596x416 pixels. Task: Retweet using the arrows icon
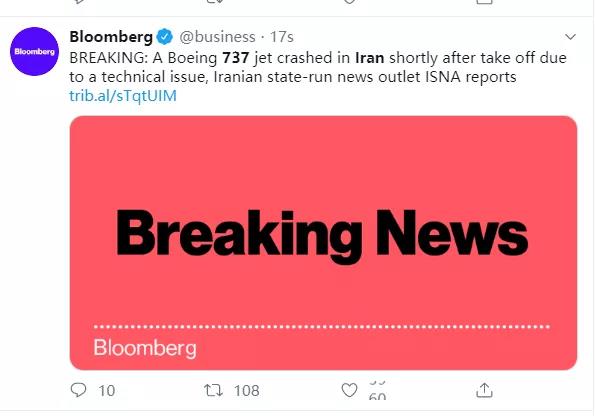[213, 390]
